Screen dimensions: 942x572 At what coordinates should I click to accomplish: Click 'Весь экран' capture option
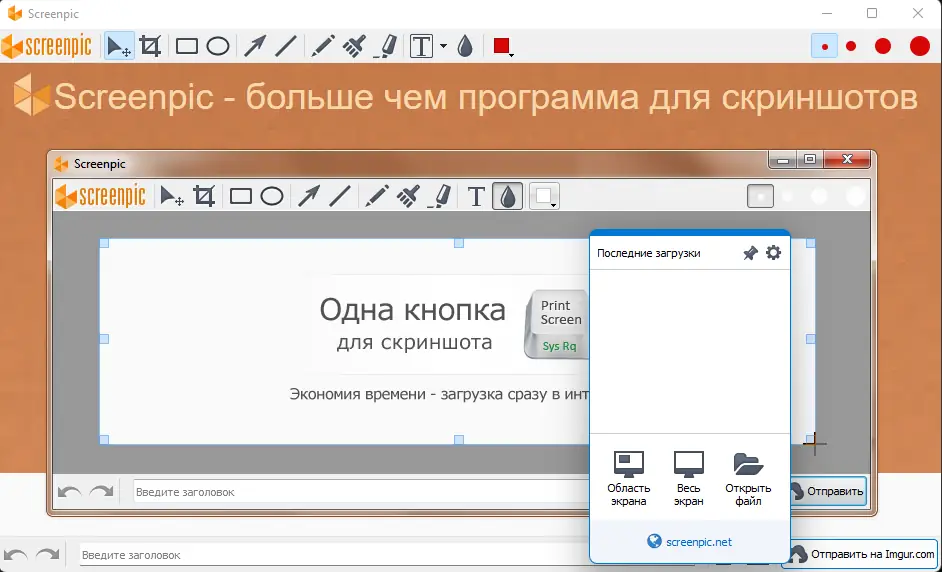tap(688, 479)
